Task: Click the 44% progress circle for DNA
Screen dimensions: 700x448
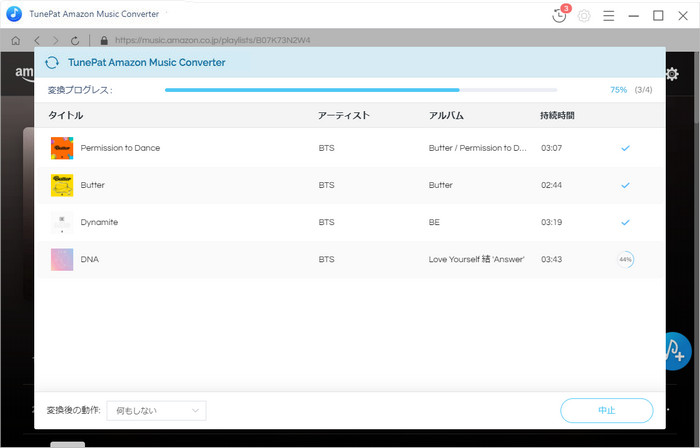Action: click(625, 259)
